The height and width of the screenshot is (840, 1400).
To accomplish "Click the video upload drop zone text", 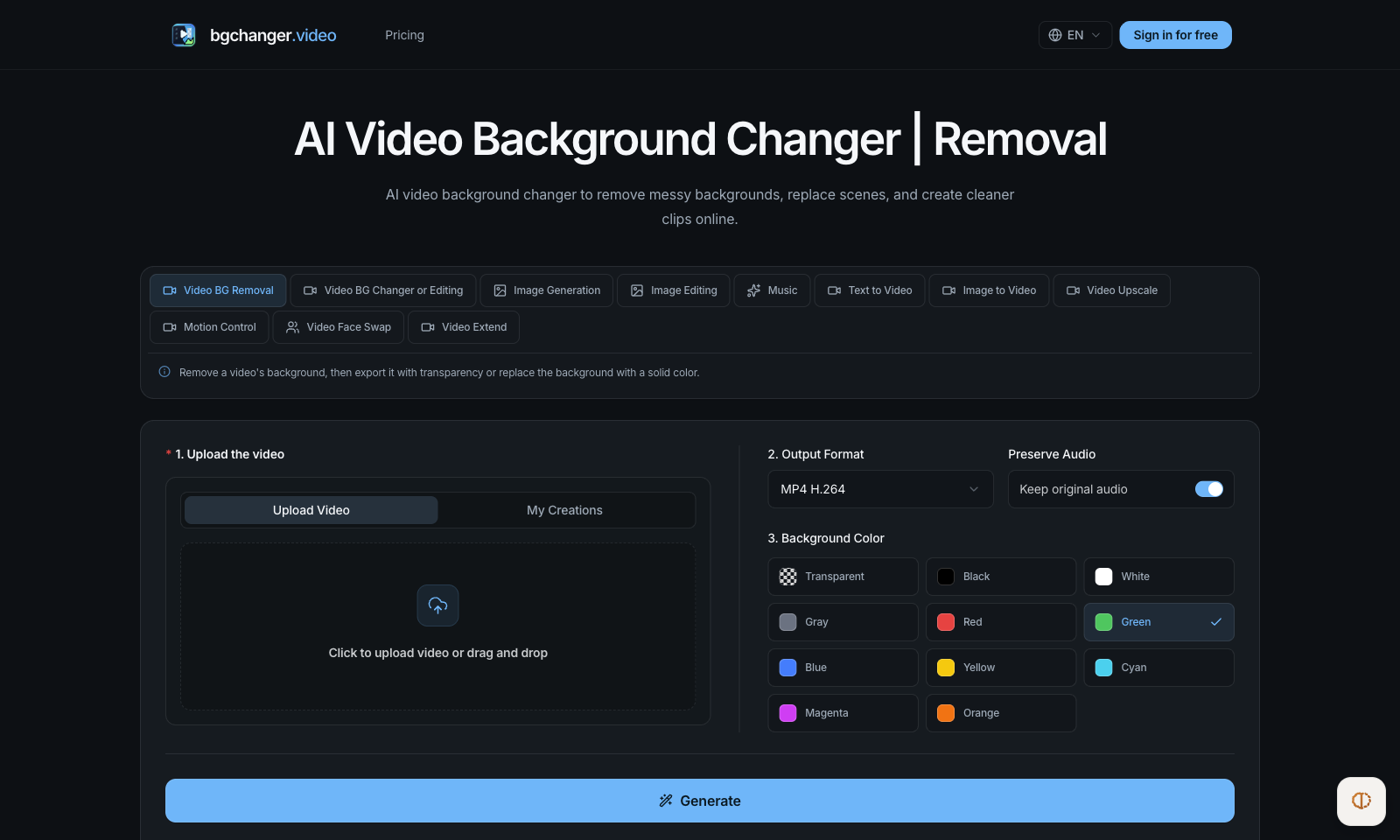I will pos(438,653).
